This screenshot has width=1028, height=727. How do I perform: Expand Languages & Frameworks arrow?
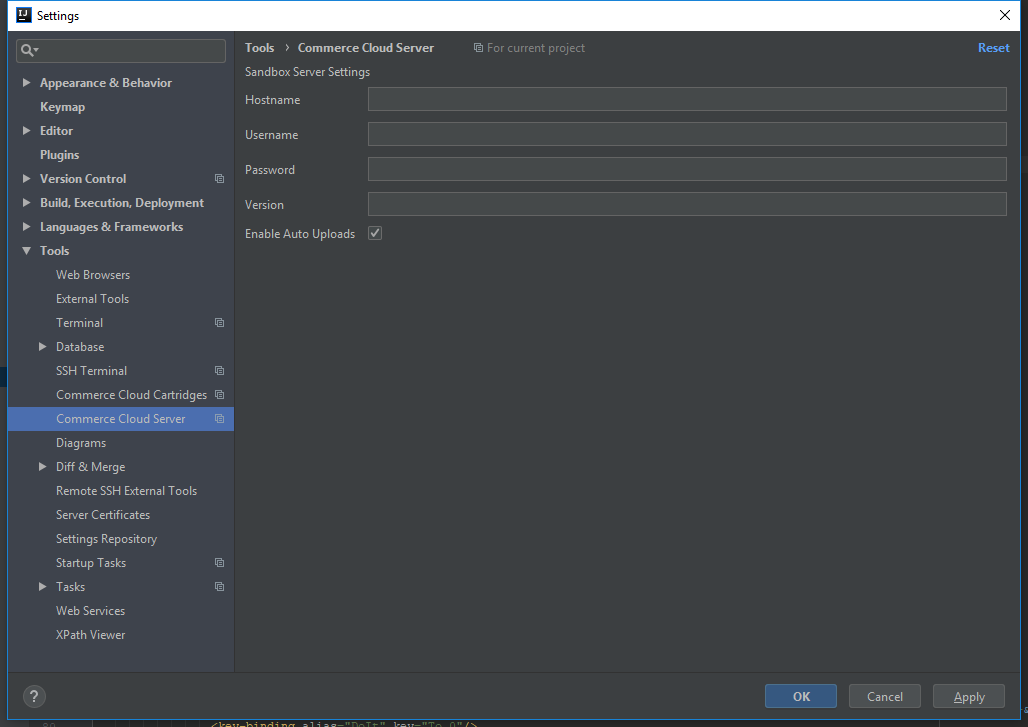pos(27,227)
